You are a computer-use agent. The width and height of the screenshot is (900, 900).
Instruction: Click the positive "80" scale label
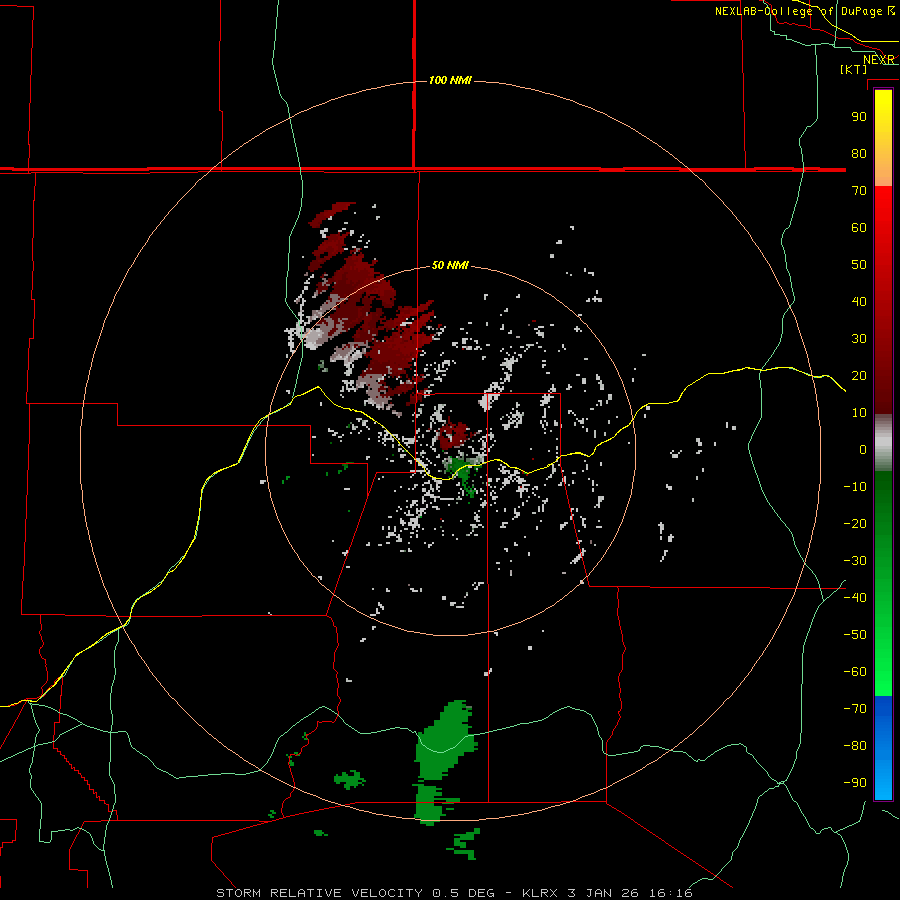pos(859,153)
